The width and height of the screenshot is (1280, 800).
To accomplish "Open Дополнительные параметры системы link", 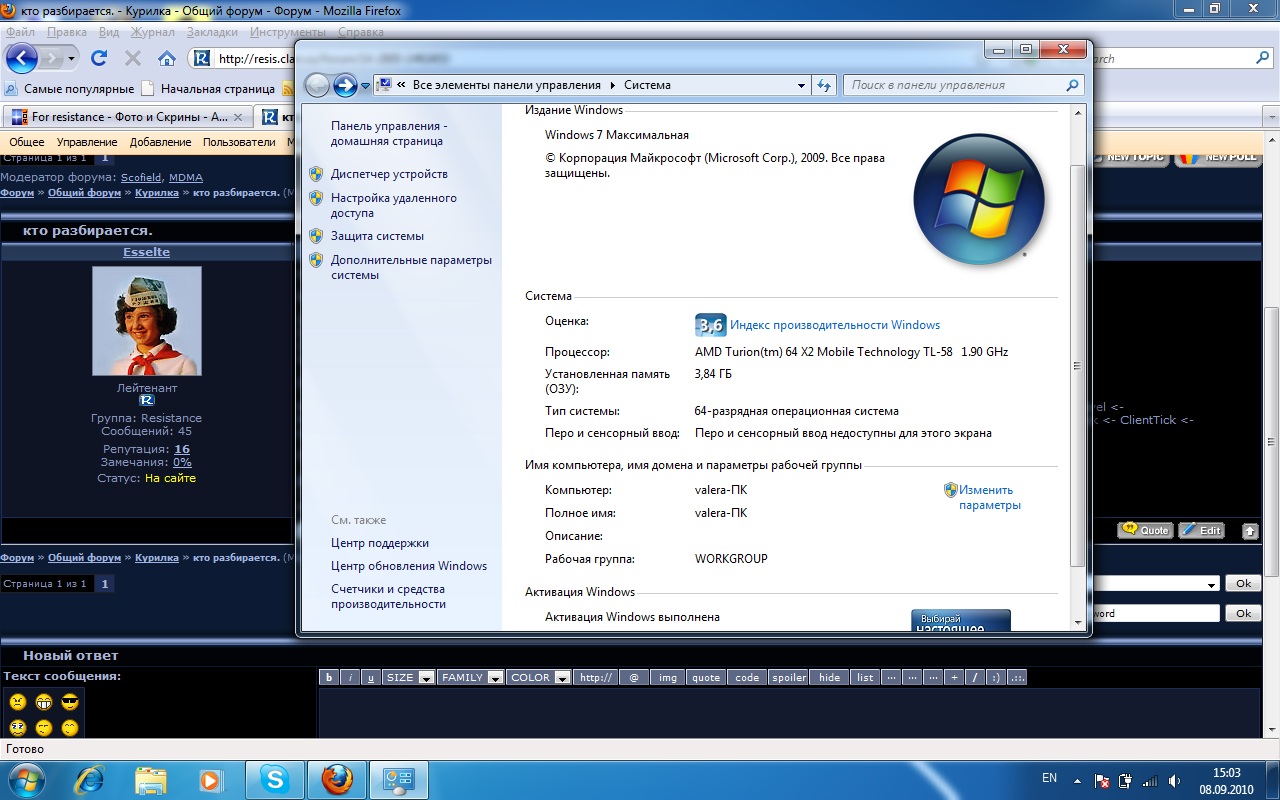I will click(x=411, y=267).
